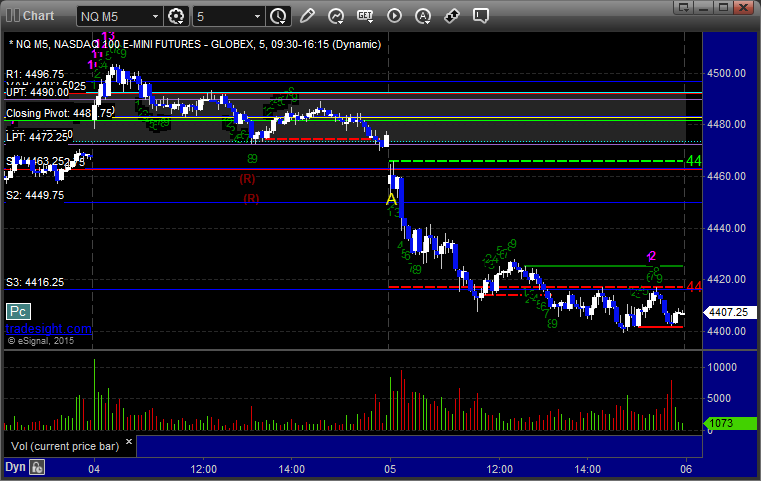Open the comment bubble alert icon
761x481 pixels.
coord(480,16)
